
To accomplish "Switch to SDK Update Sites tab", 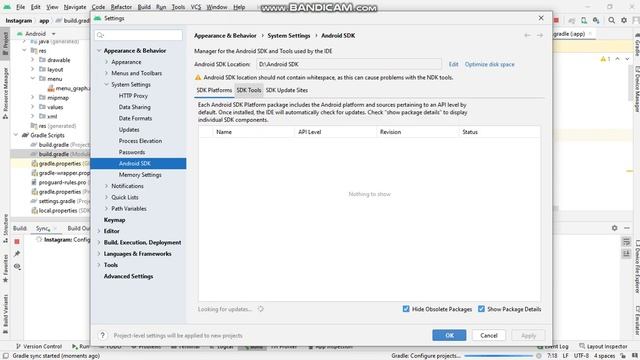I will pos(287,90).
